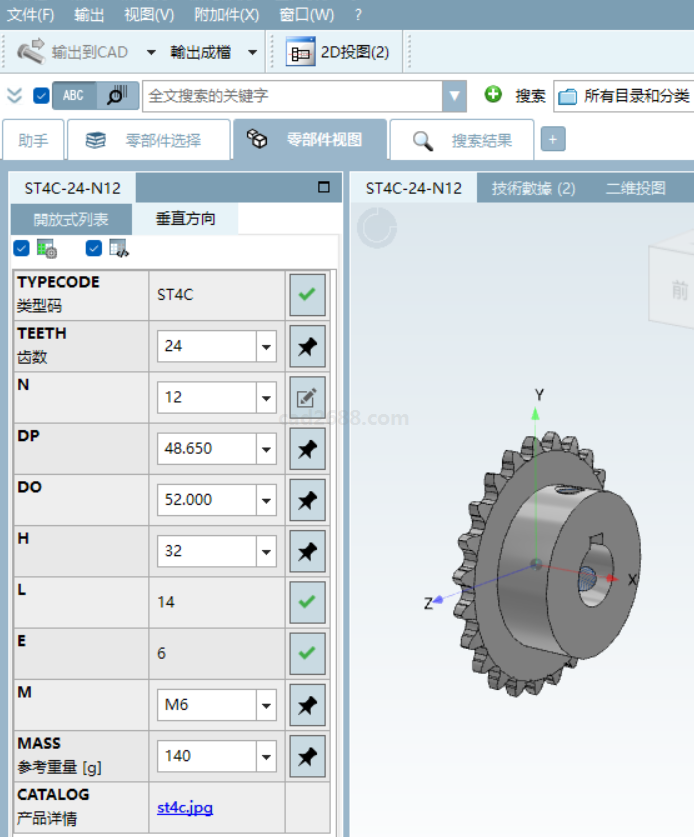This screenshot has height=837, width=694.
Task: Switch to the 零部件选择 tab
Action: (x=148, y=141)
